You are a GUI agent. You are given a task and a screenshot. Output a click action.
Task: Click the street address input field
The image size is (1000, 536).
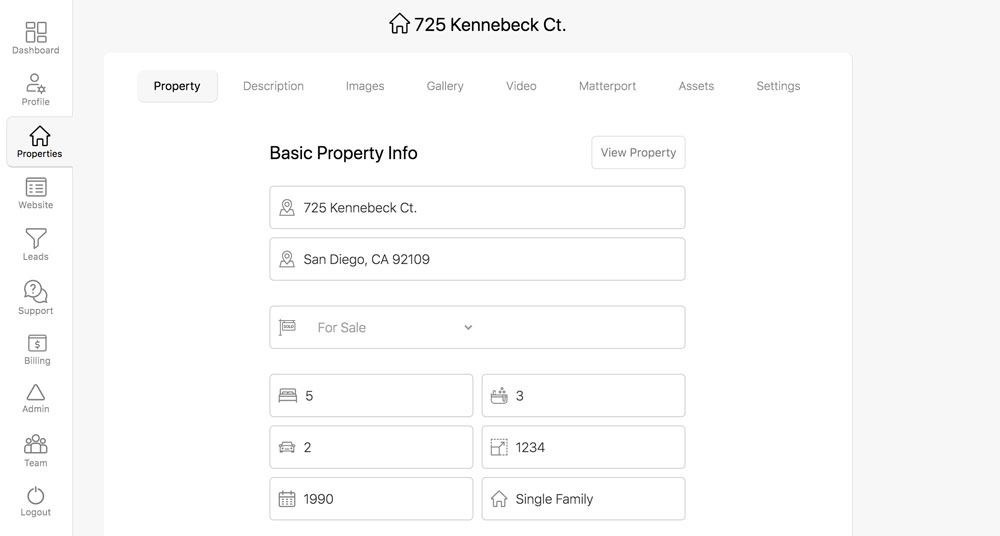[477, 207]
